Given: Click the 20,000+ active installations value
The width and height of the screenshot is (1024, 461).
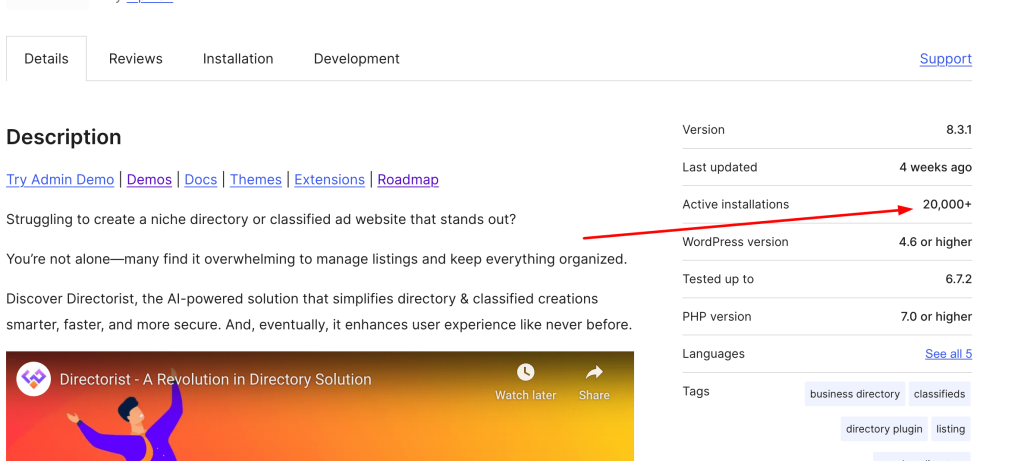Looking at the screenshot, I should point(947,204).
